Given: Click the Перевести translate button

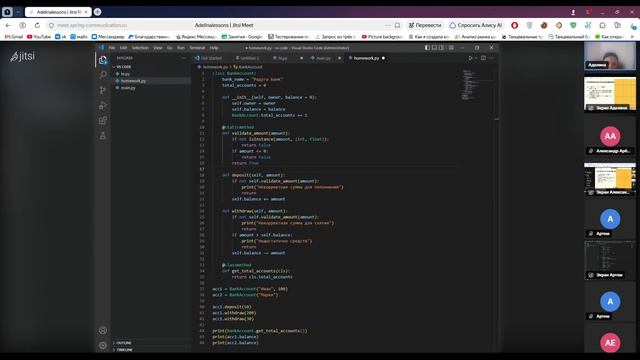Looking at the screenshot, I should [x=425, y=25].
